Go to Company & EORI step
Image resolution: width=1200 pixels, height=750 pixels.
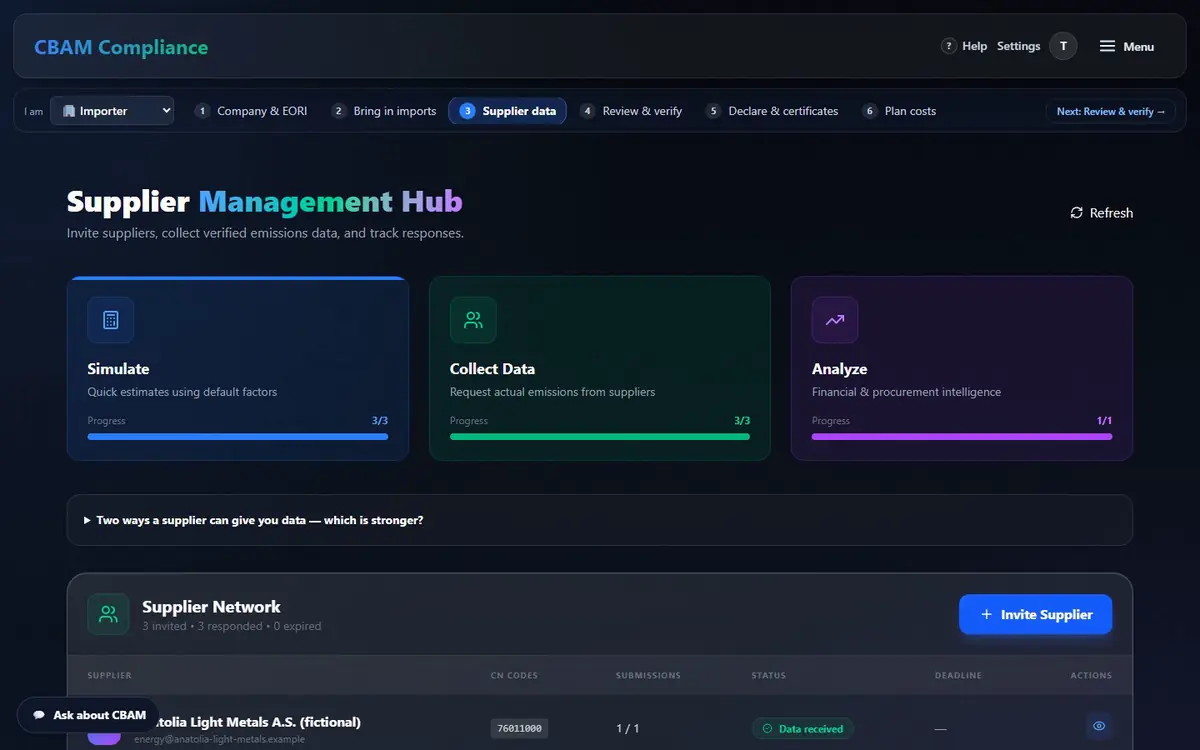[x=251, y=111]
